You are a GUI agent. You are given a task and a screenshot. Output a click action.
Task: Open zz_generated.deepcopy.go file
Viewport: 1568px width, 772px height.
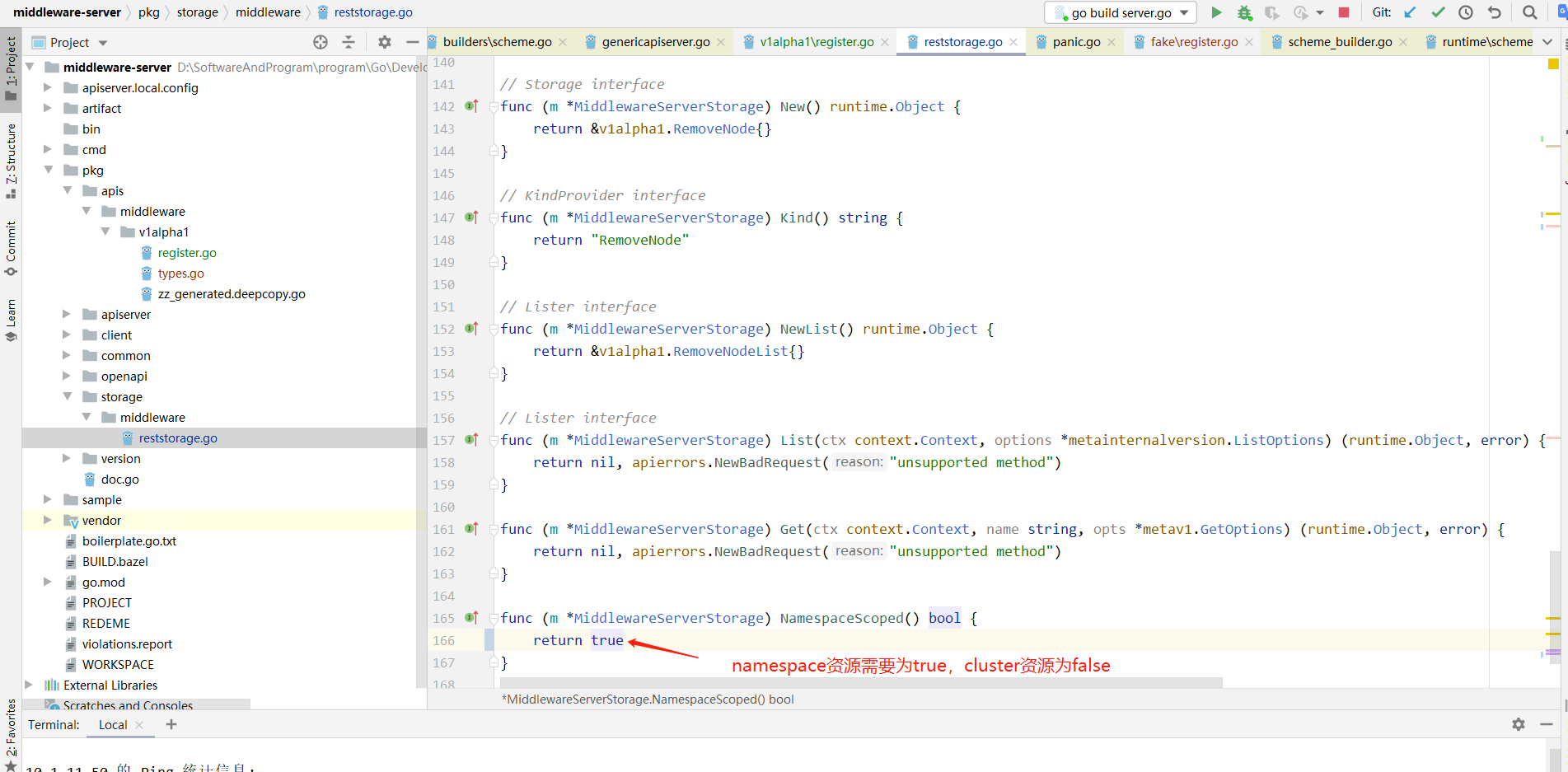tap(231, 293)
